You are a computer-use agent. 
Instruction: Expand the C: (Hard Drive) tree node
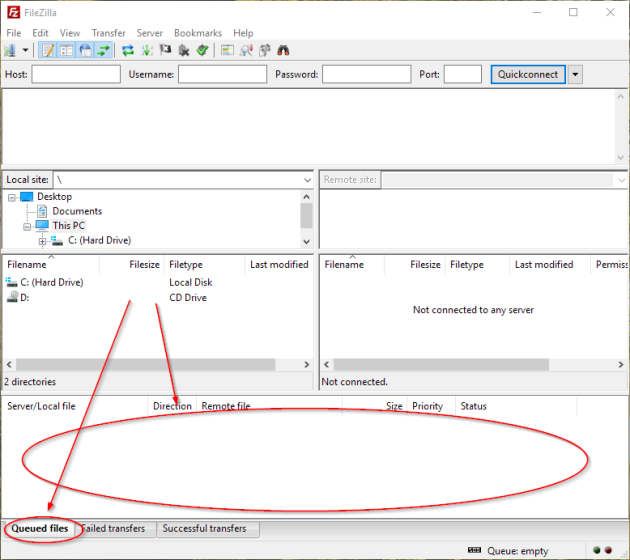[43, 241]
